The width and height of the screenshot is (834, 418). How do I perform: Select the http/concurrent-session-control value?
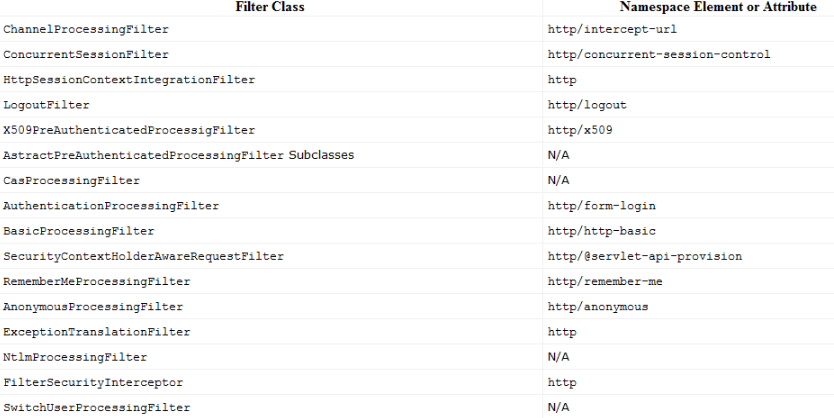[x=659, y=55]
